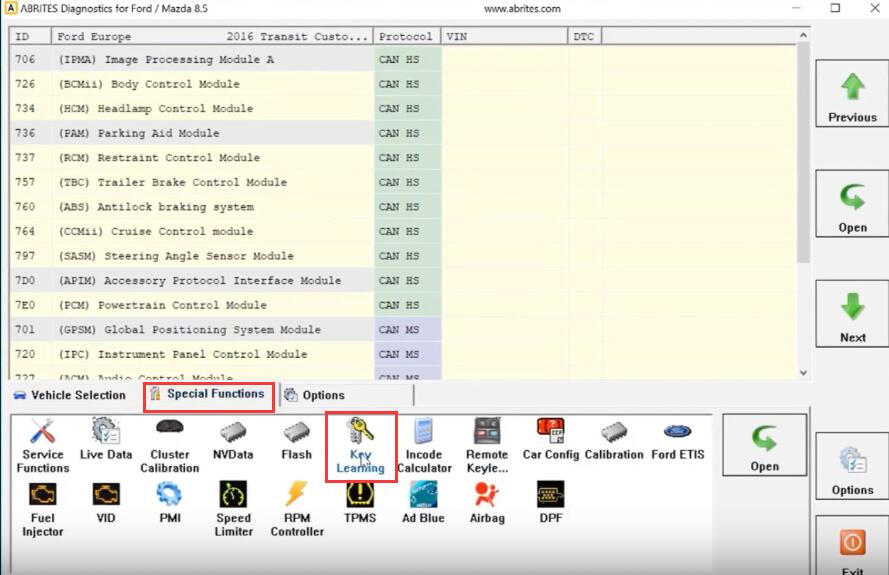Maximize the ABRITES Diagnostics window
Image resolution: width=889 pixels, height=575 pixels.
point(835,8)
